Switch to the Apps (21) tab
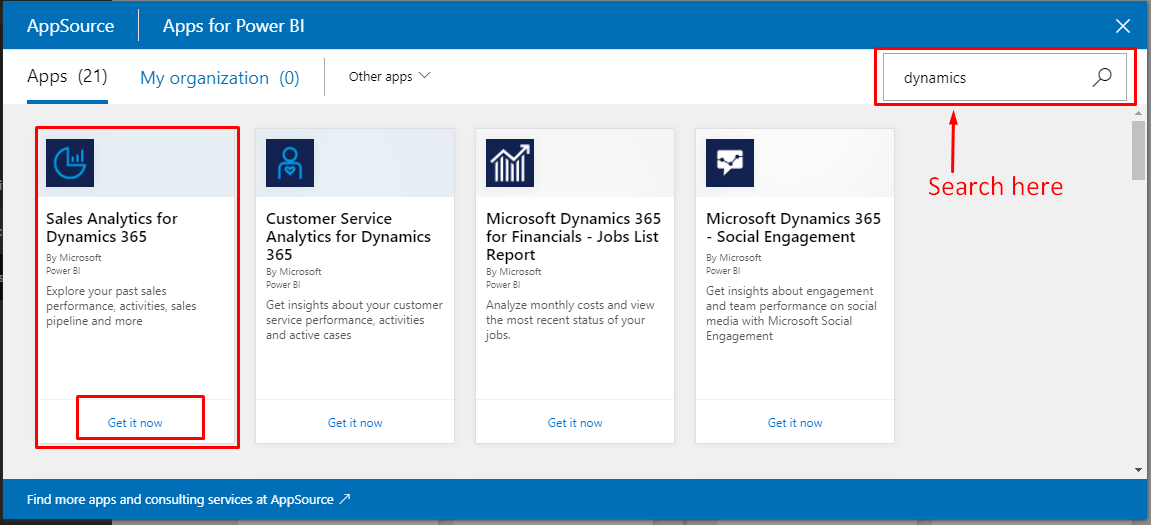This screenshot has height=525, width=1151. [68, 76]
